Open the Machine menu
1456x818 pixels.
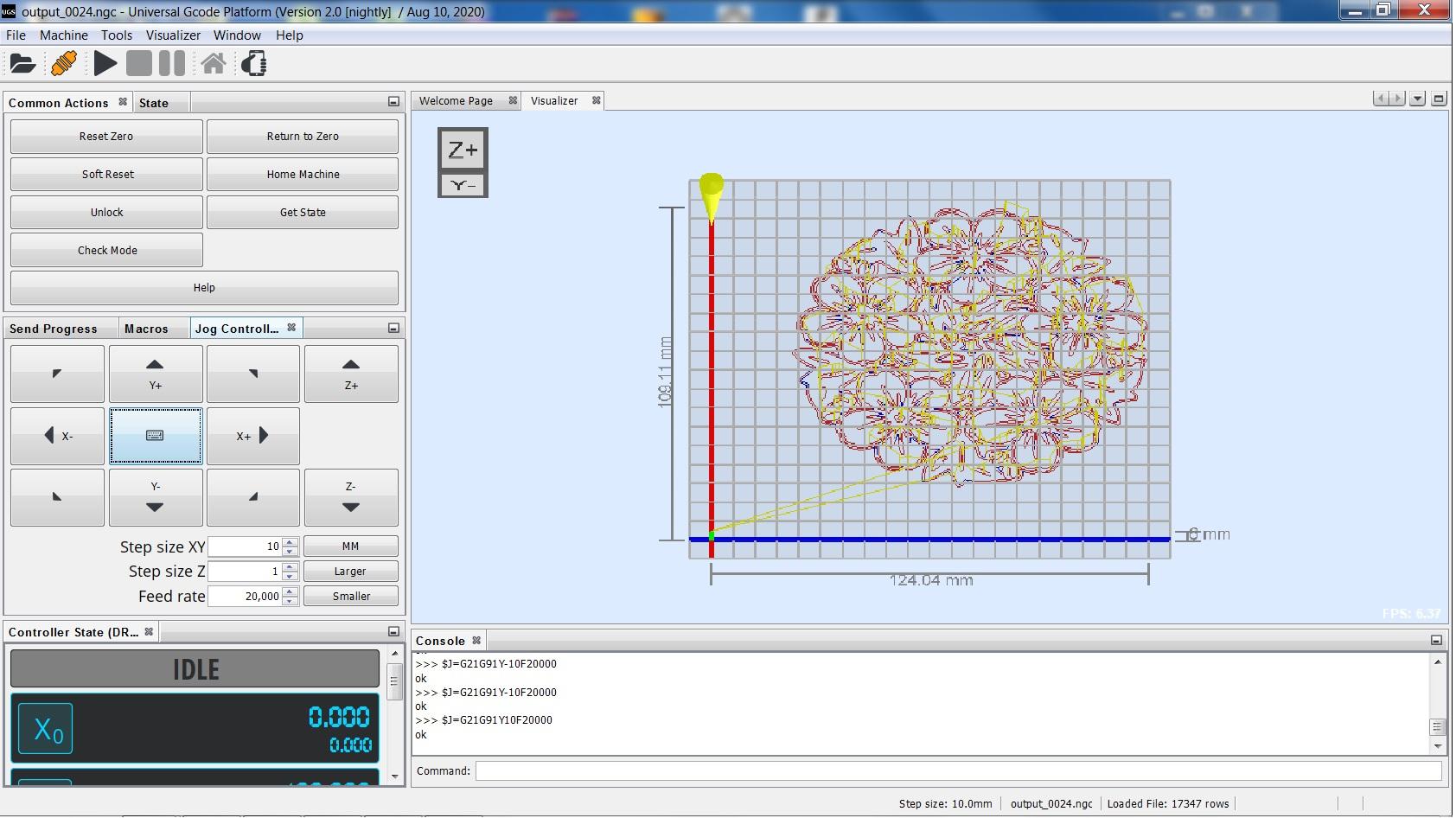click(x=64, y=35)
